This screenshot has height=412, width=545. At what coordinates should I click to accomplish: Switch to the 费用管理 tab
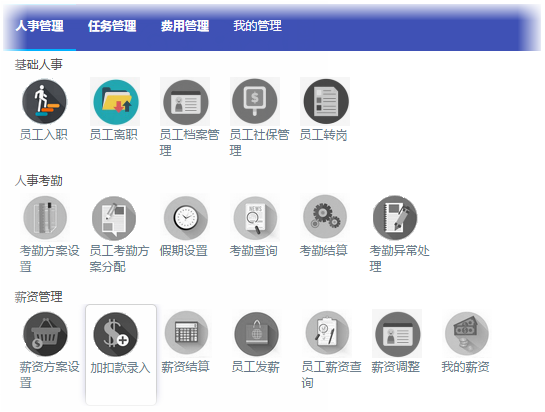click(x=185, y=26)
